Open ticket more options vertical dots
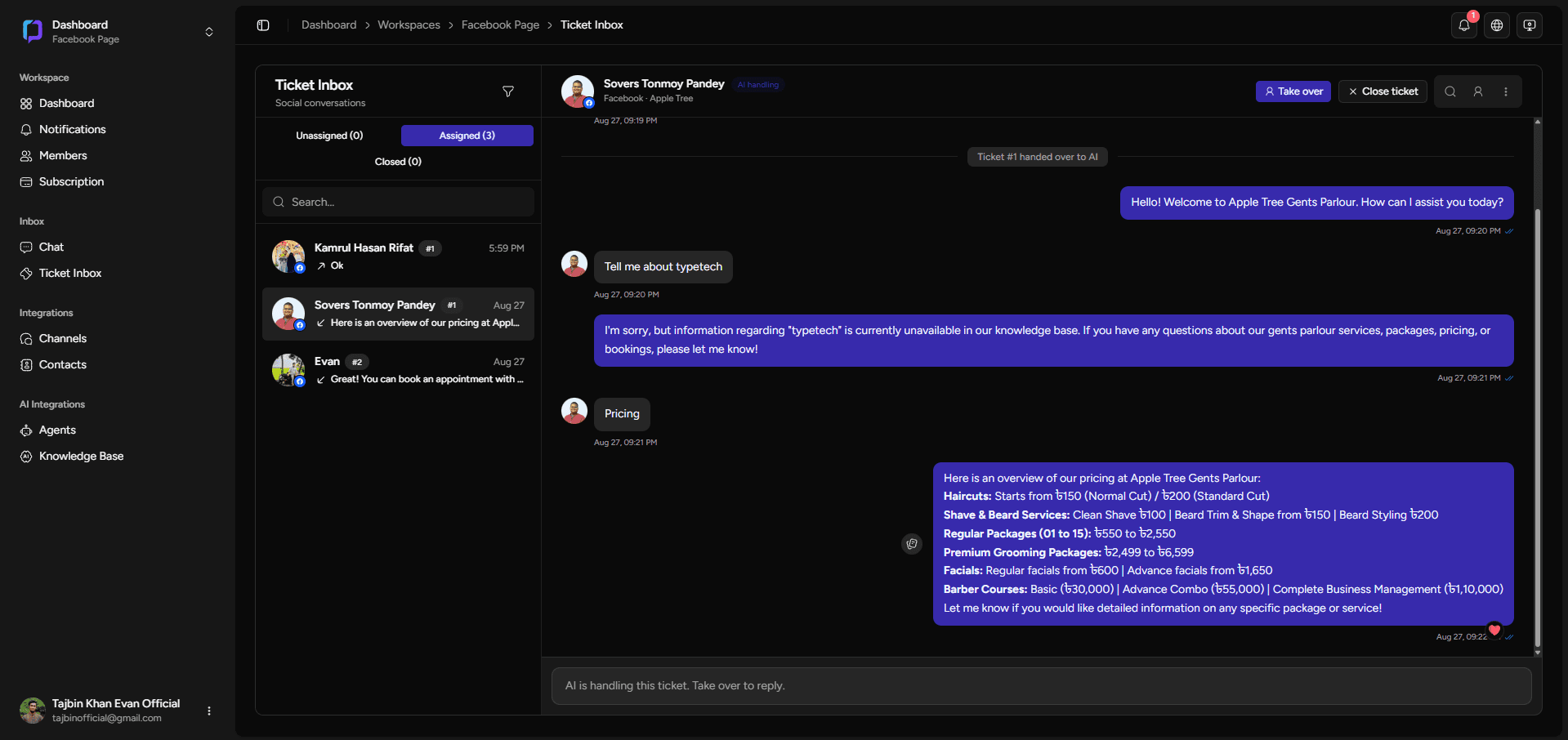The width and height of the screenshot is (1568, 740). point(1506,91)
